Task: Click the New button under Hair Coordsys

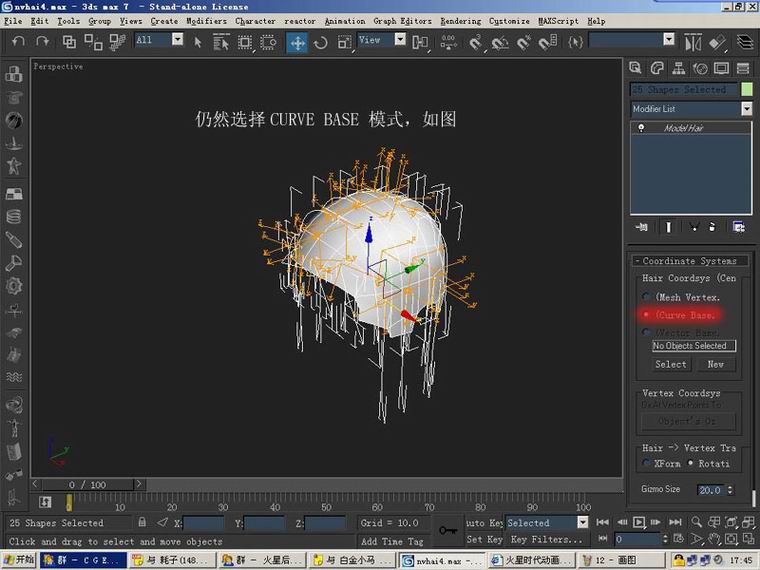Action: [x=715, y=364]
